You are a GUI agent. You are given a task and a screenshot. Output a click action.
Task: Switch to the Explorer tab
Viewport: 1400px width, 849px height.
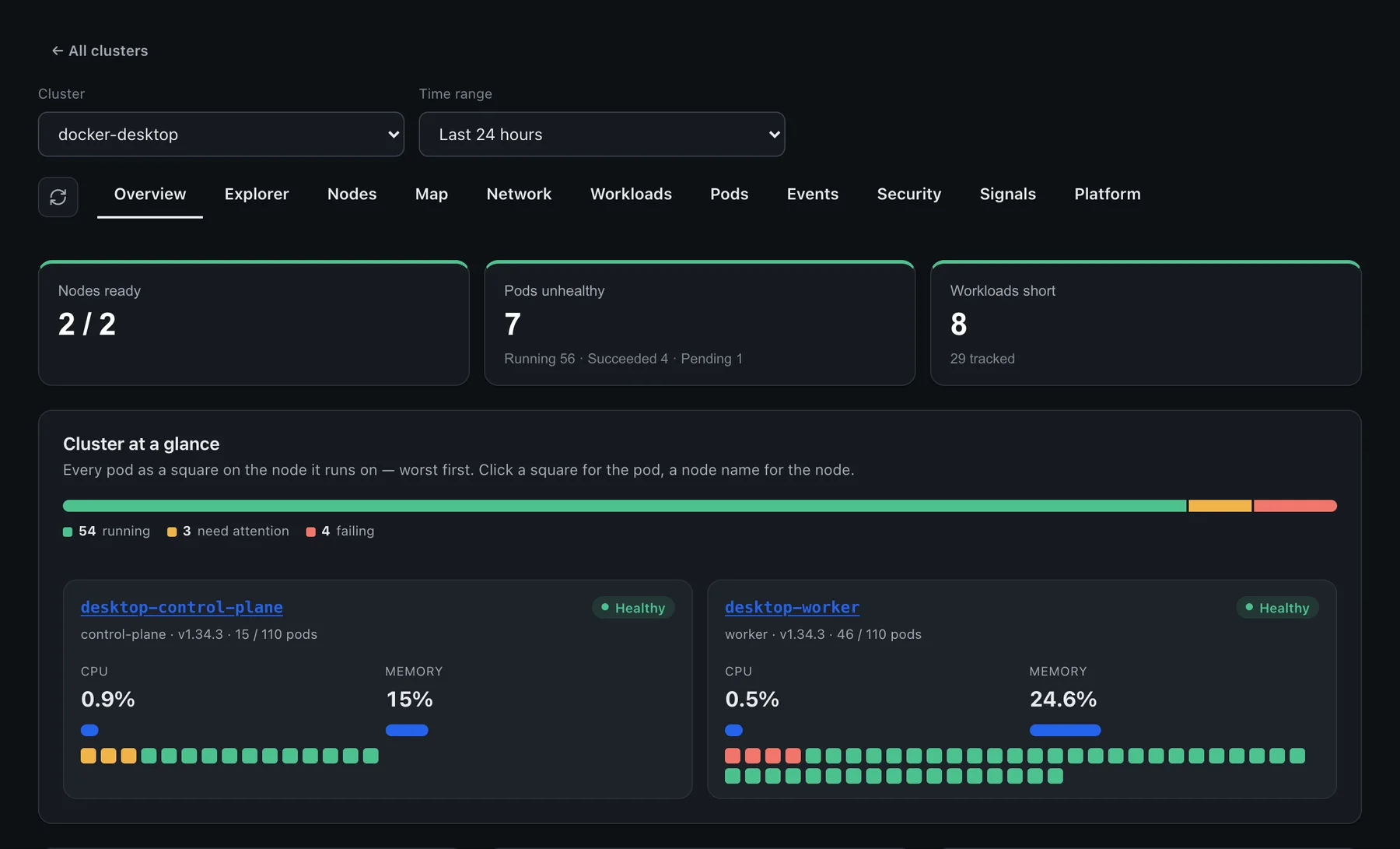pyautogui.click(x=257, y=194)
